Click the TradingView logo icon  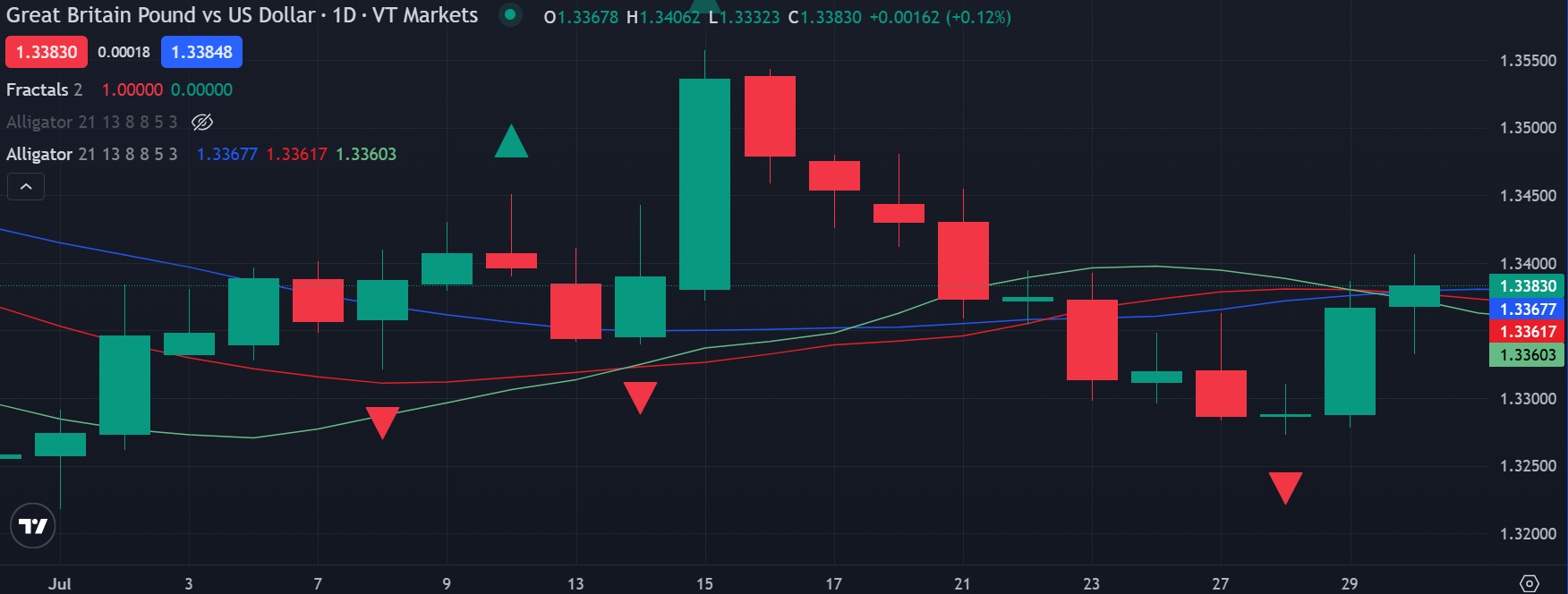pyautogui.click(x=33, y=526)
